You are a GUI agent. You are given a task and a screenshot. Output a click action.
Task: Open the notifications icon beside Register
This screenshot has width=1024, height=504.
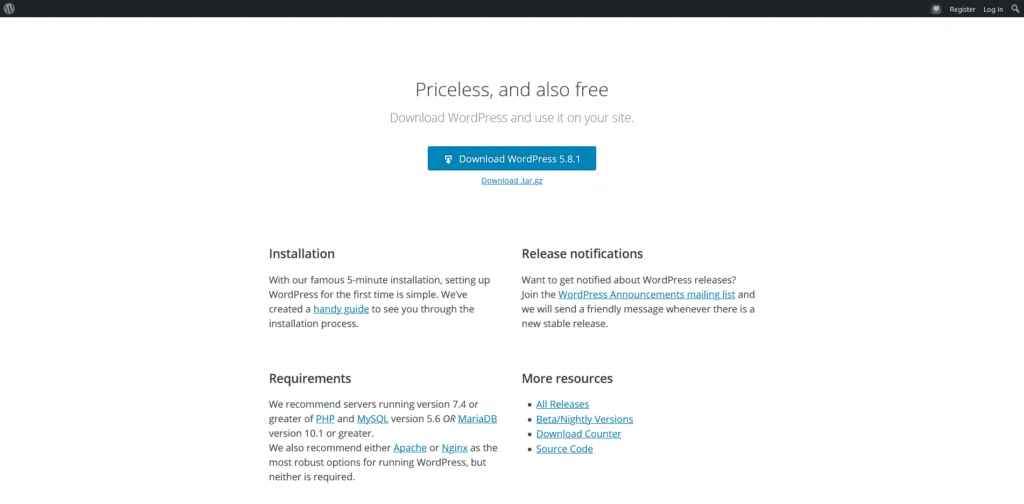tap(936, 9)
